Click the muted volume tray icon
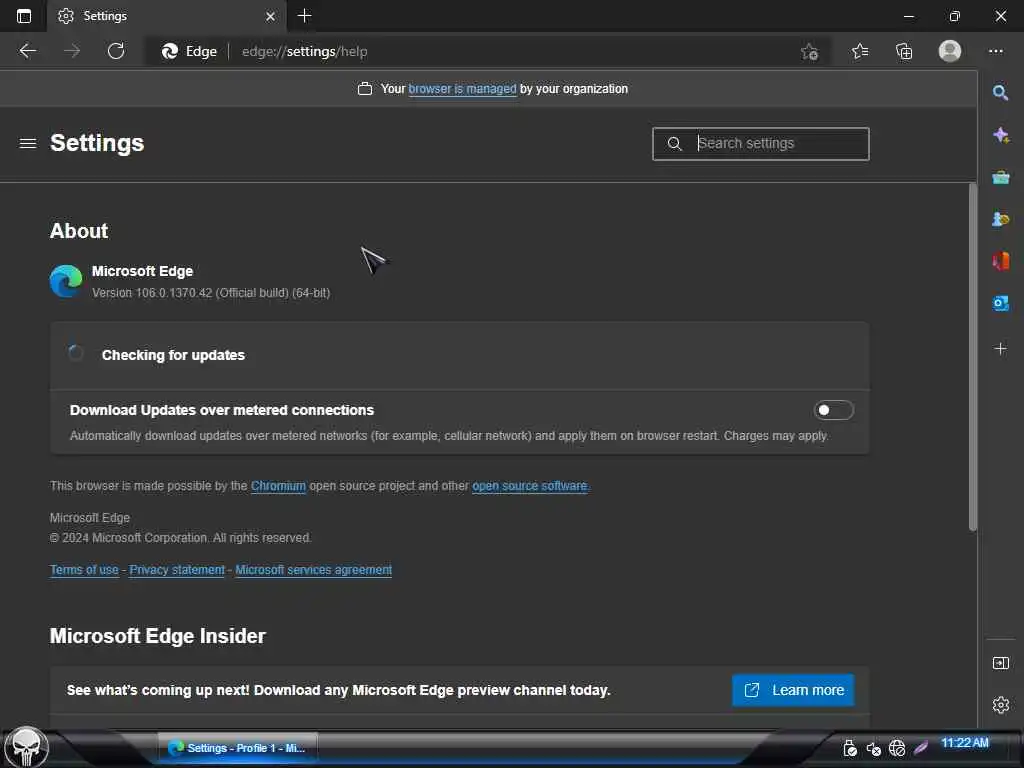This screenshot has height=768, width=1024. pyautogui.click(x=873, y=748)
